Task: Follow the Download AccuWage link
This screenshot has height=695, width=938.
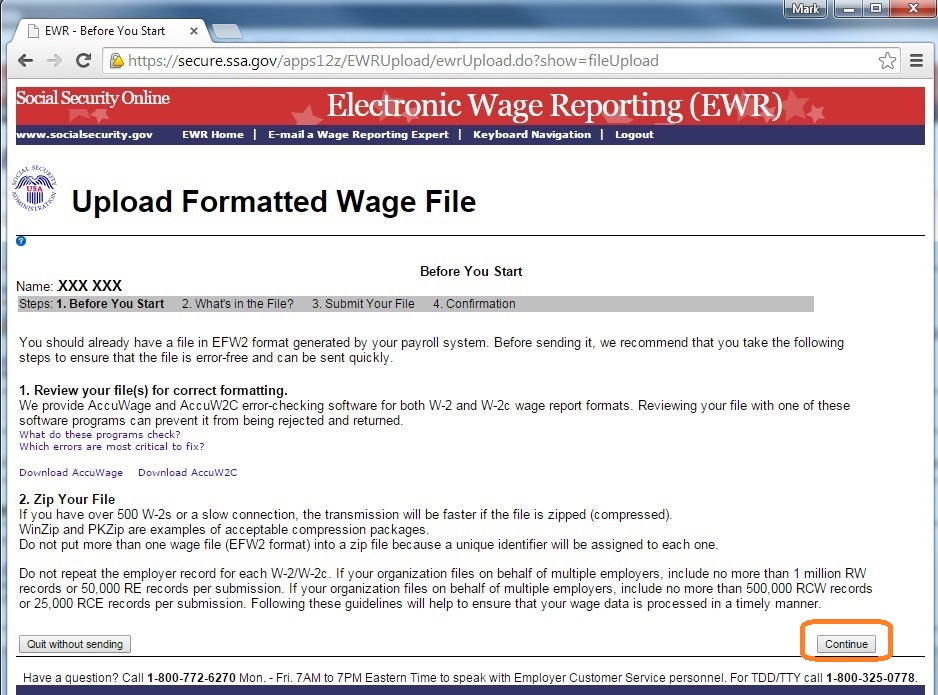Action: click(x=71, y=473)
